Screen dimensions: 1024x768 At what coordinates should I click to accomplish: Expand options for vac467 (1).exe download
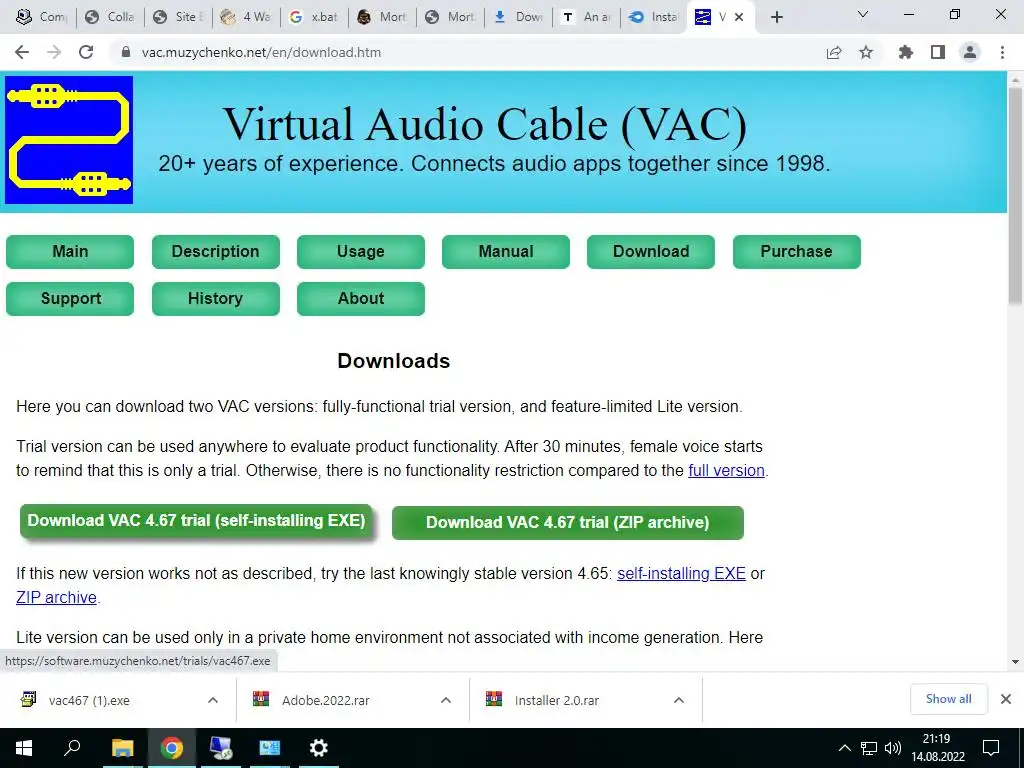213,700
